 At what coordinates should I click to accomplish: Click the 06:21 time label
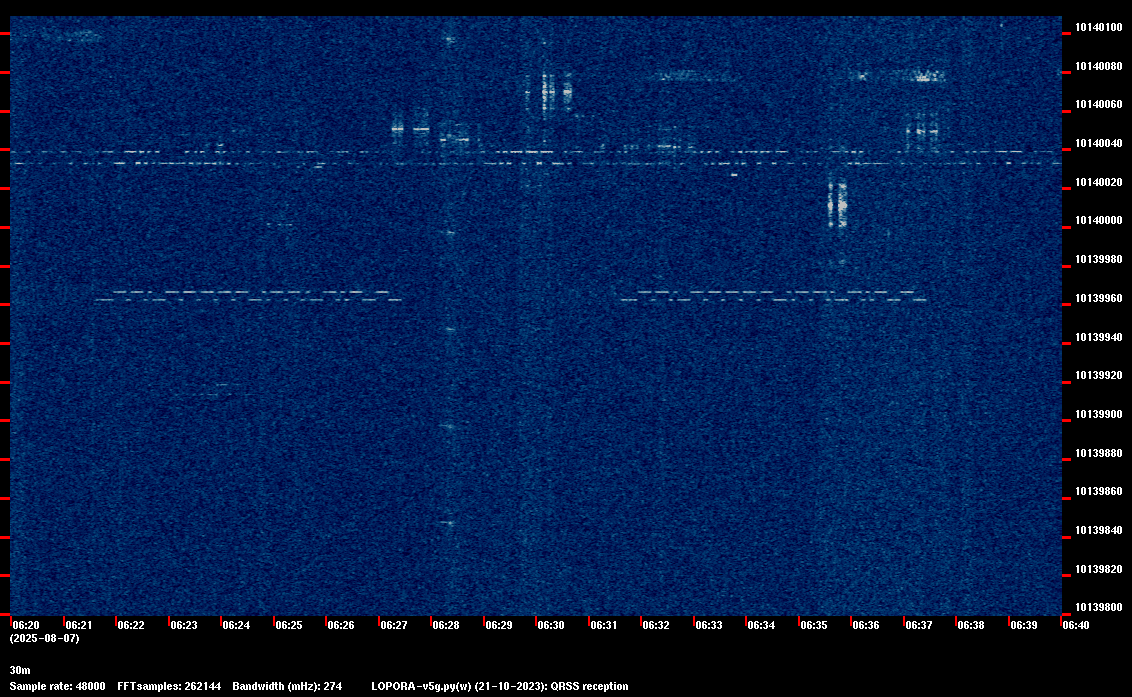click(x=79, y=625)
